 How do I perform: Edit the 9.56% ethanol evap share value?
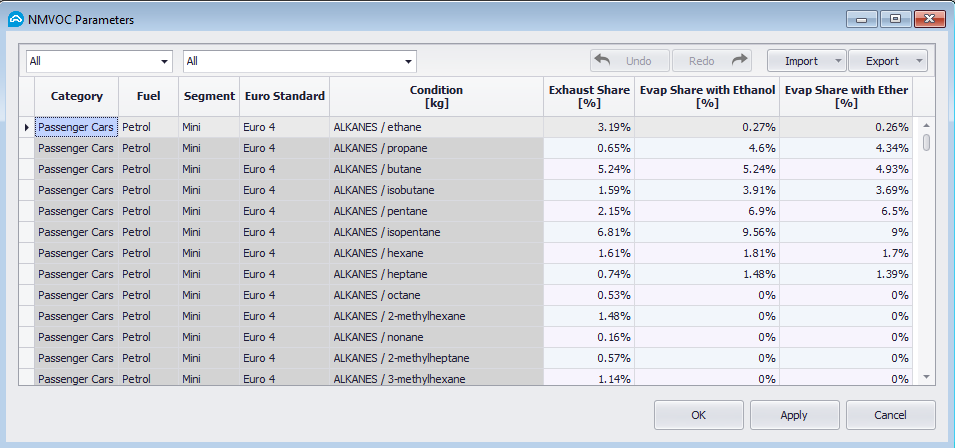click(x=707, y=232)
